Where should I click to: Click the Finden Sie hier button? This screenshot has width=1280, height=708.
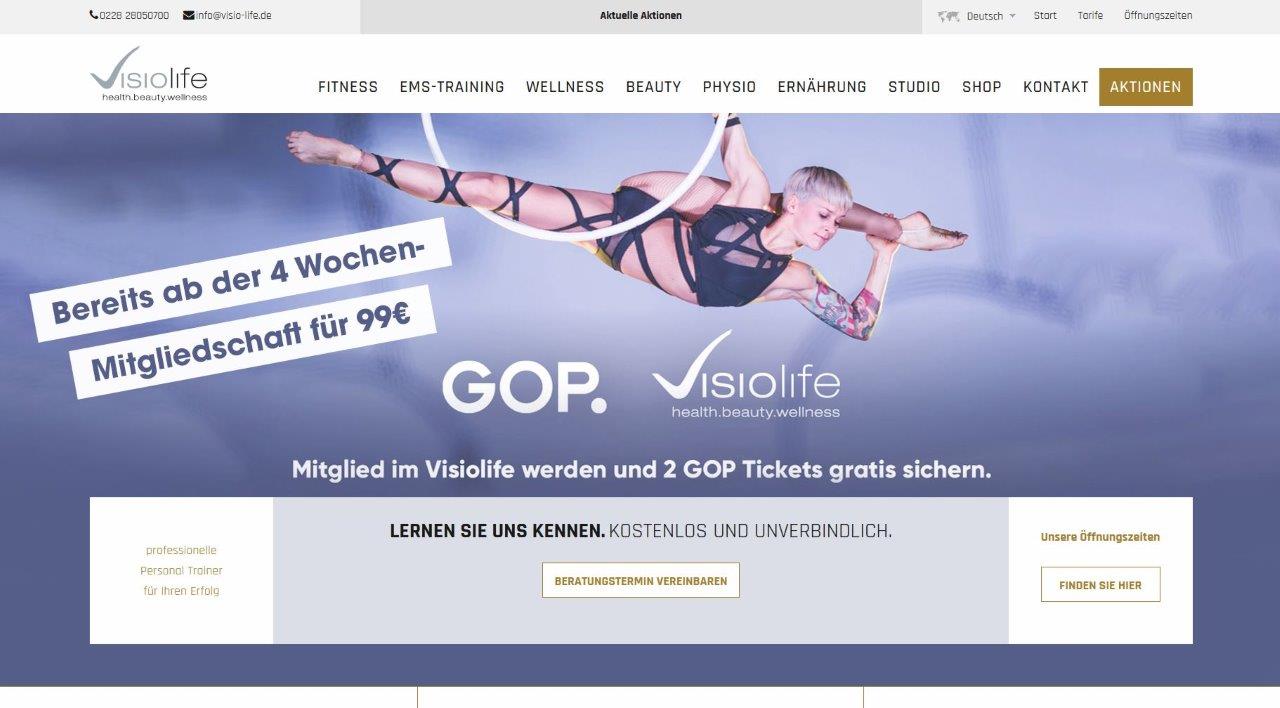point(1100,585)
